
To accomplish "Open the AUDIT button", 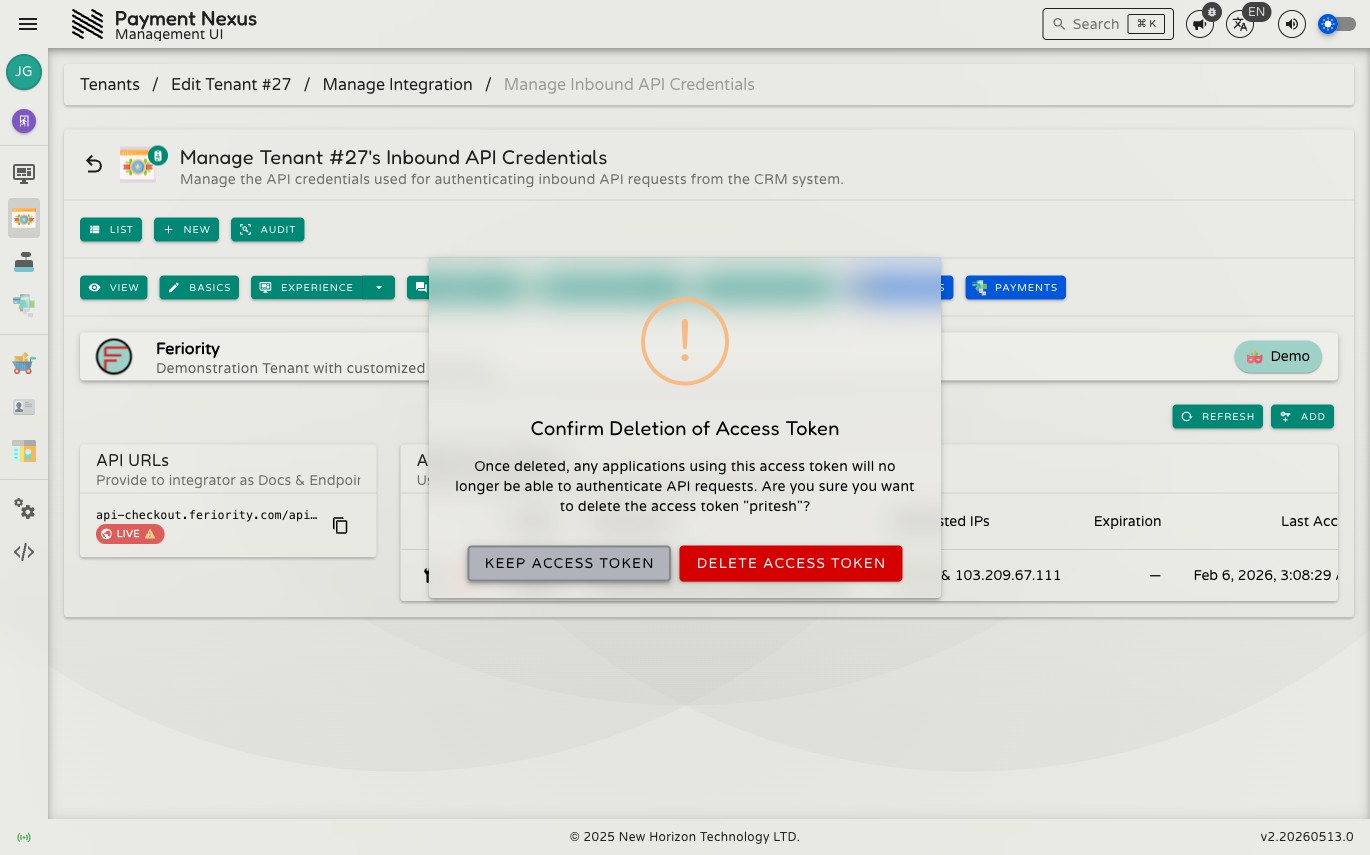I will click(267, 229).
